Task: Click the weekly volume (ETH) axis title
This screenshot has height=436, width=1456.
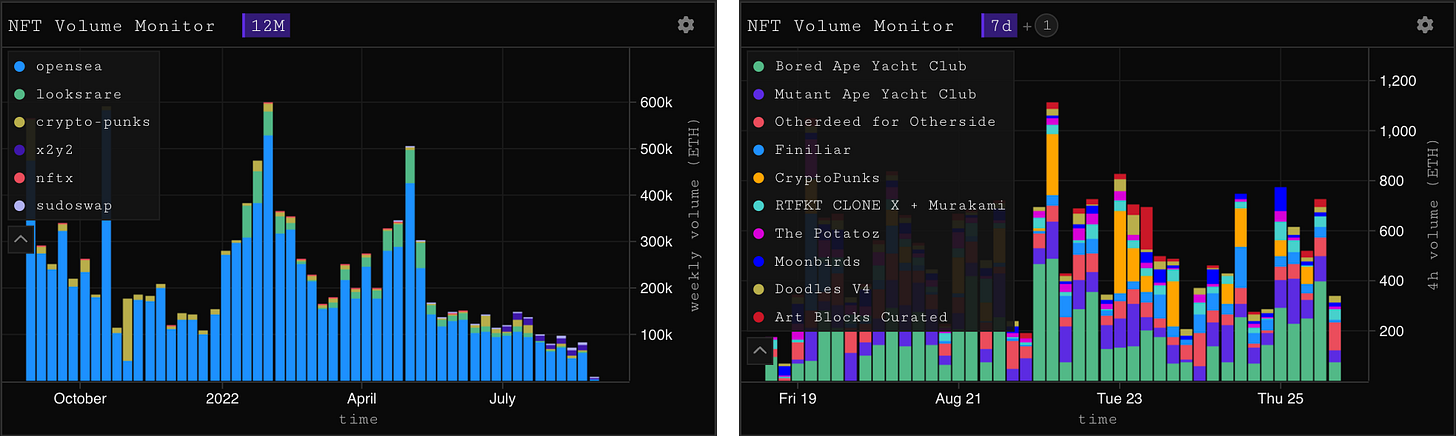Action: coord(696,216)
